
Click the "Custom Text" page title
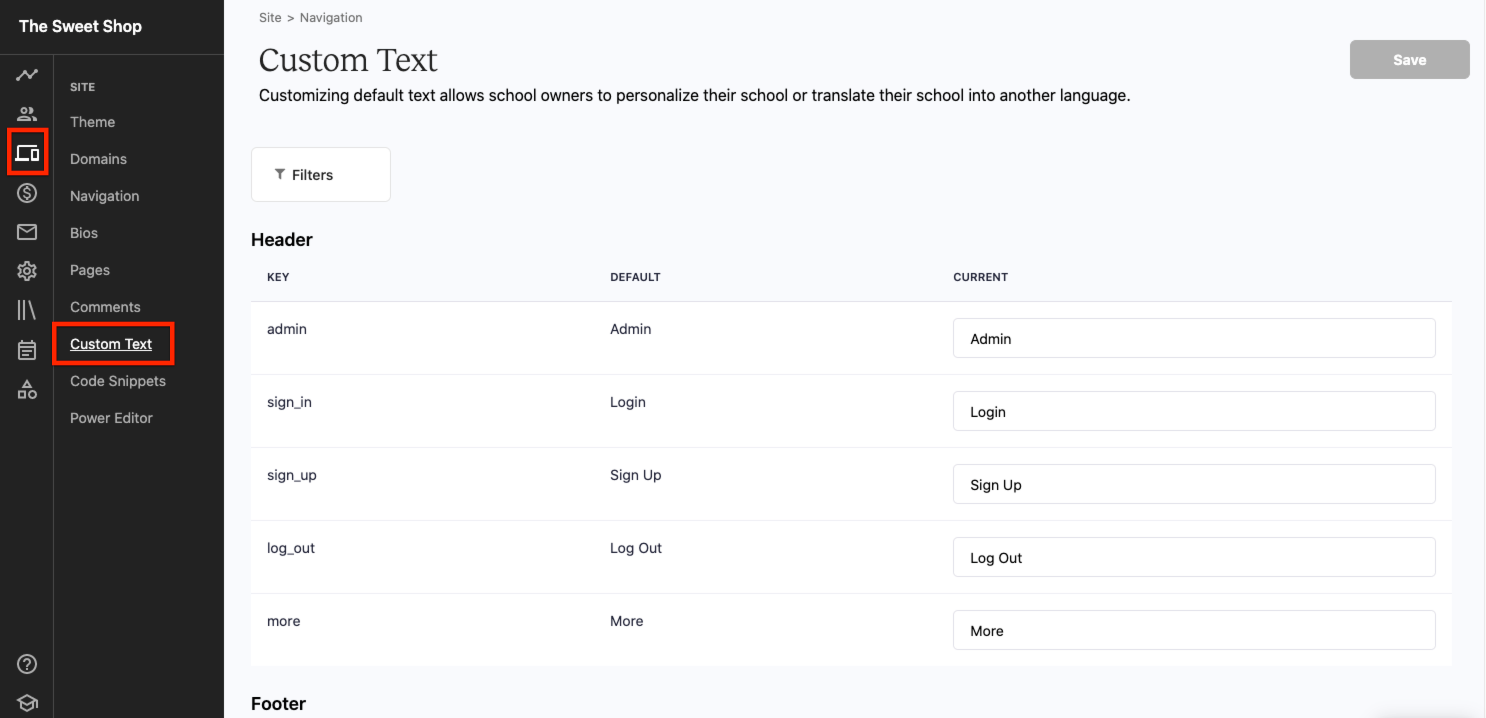(x=348, y=60)
